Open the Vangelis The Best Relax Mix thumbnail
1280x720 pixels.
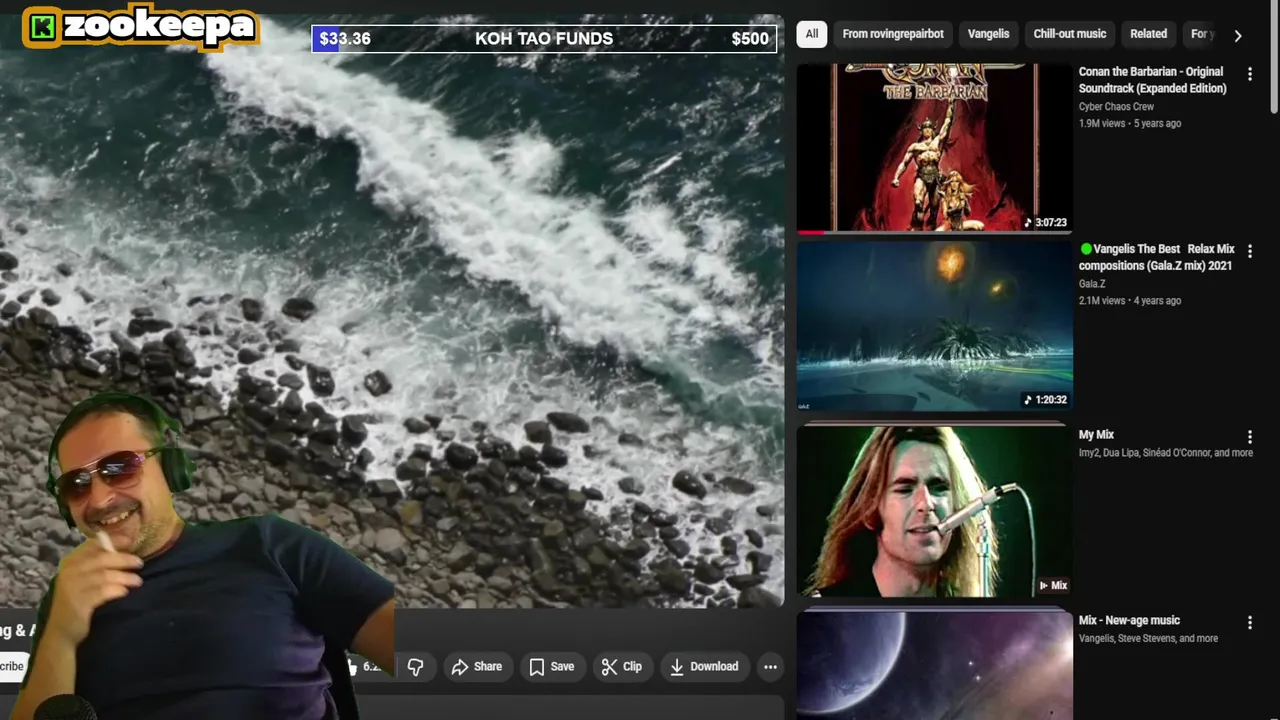[934, 325]
